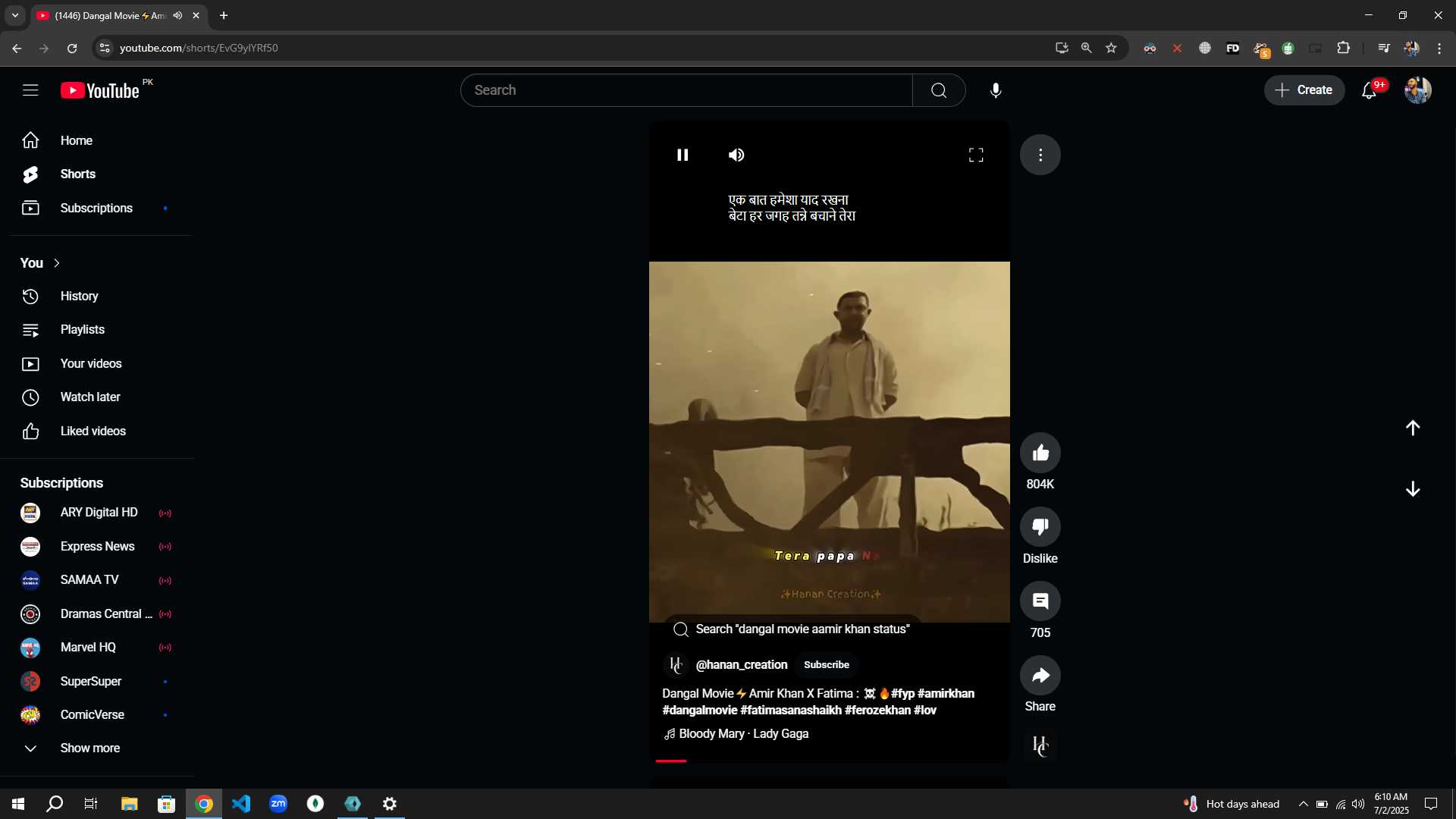Image resolution: width=1456 pixels, height=819 pixels.
Task: Focus the YouTube search box
Action: (686, 90)
